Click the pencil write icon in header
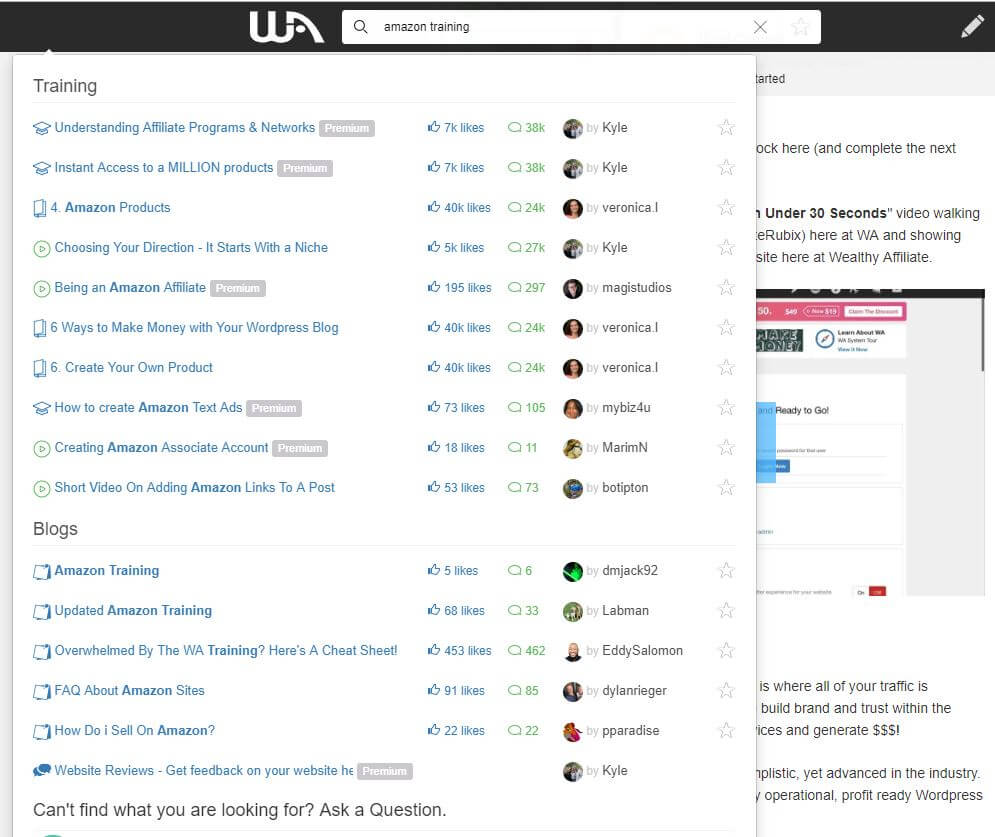Screen dimensions: 995x837 click(972, 27)
